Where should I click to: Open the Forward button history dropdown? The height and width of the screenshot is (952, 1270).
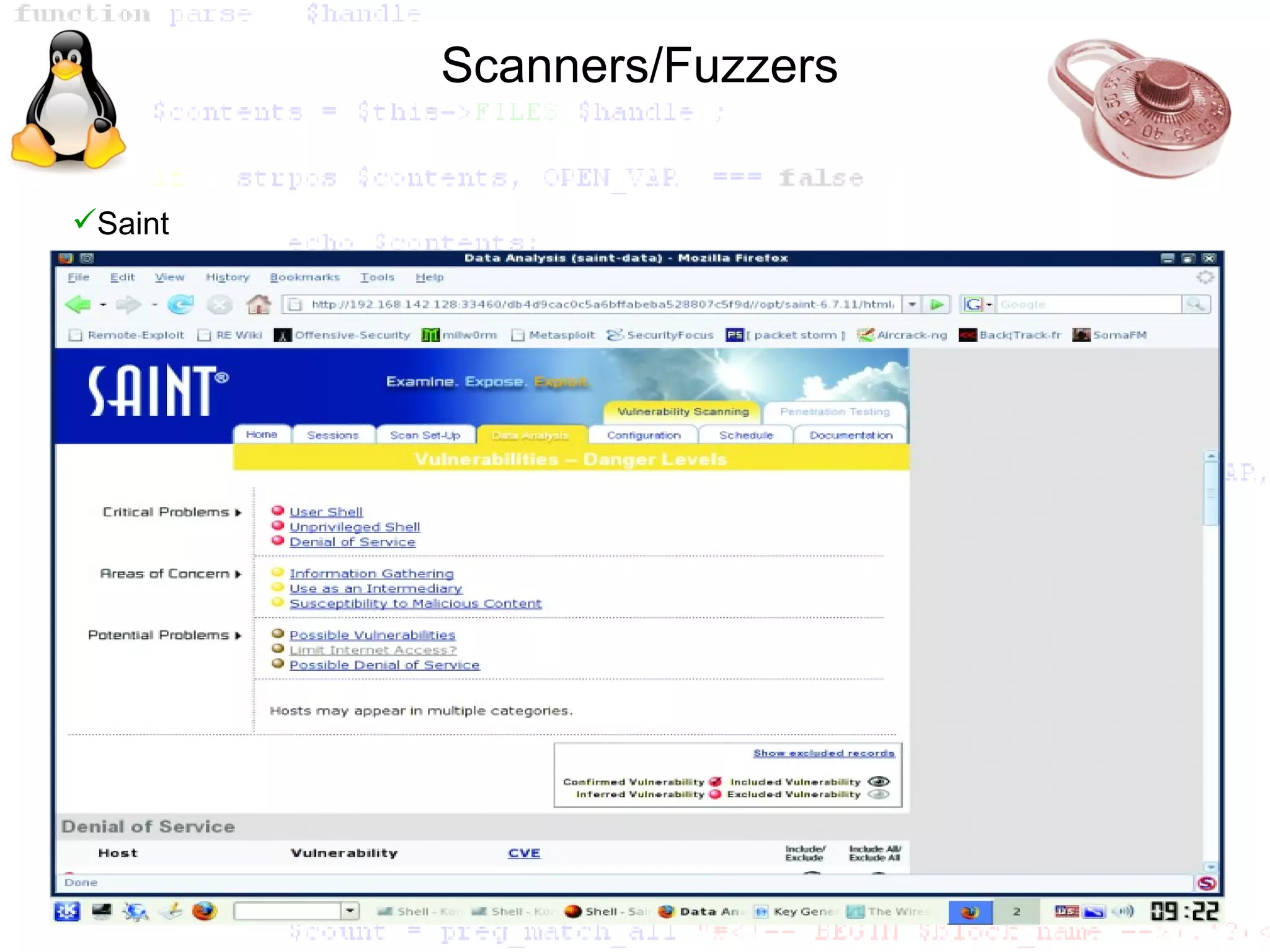(x=154, y=305)
